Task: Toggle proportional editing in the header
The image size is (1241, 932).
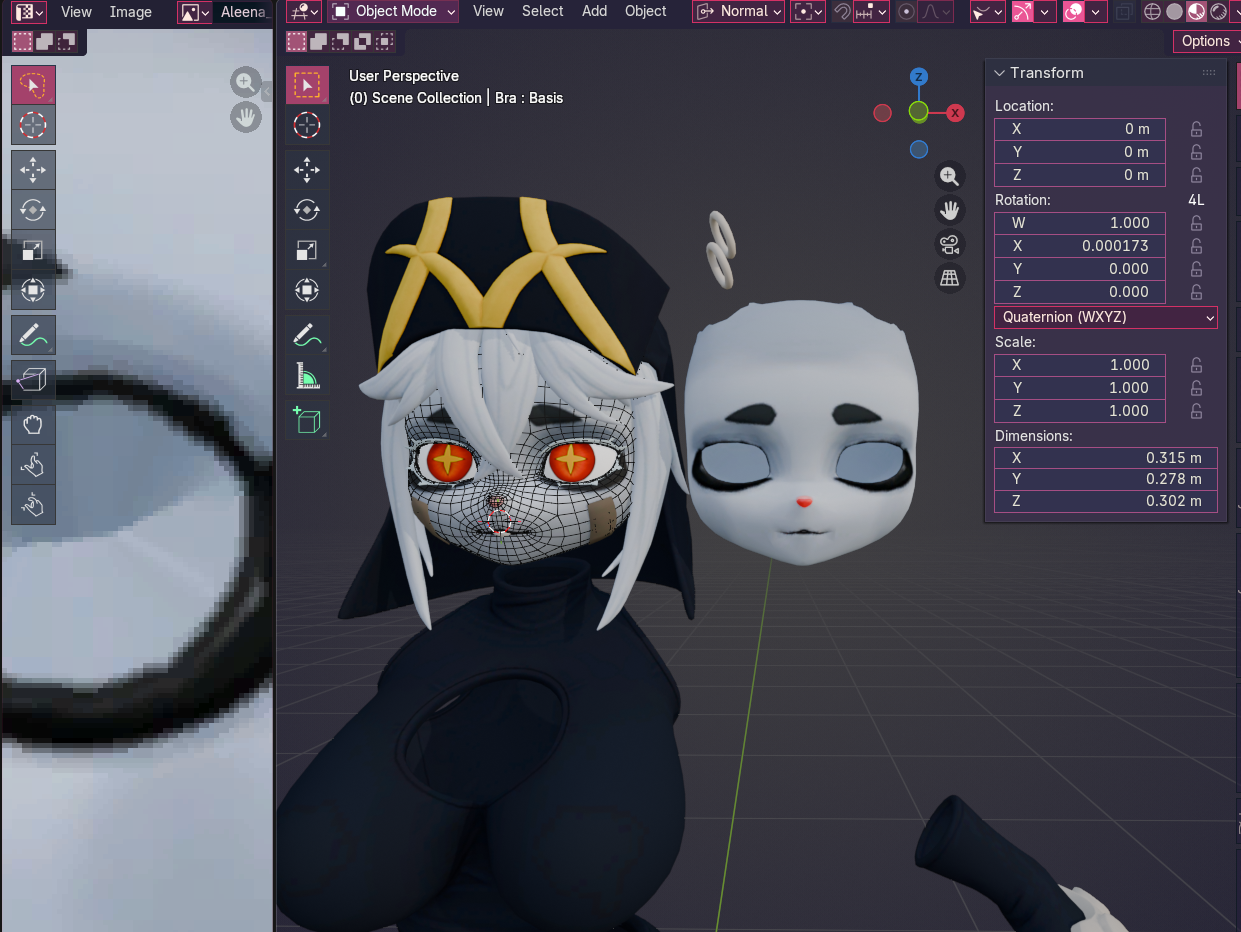Action: coord(907,12)
